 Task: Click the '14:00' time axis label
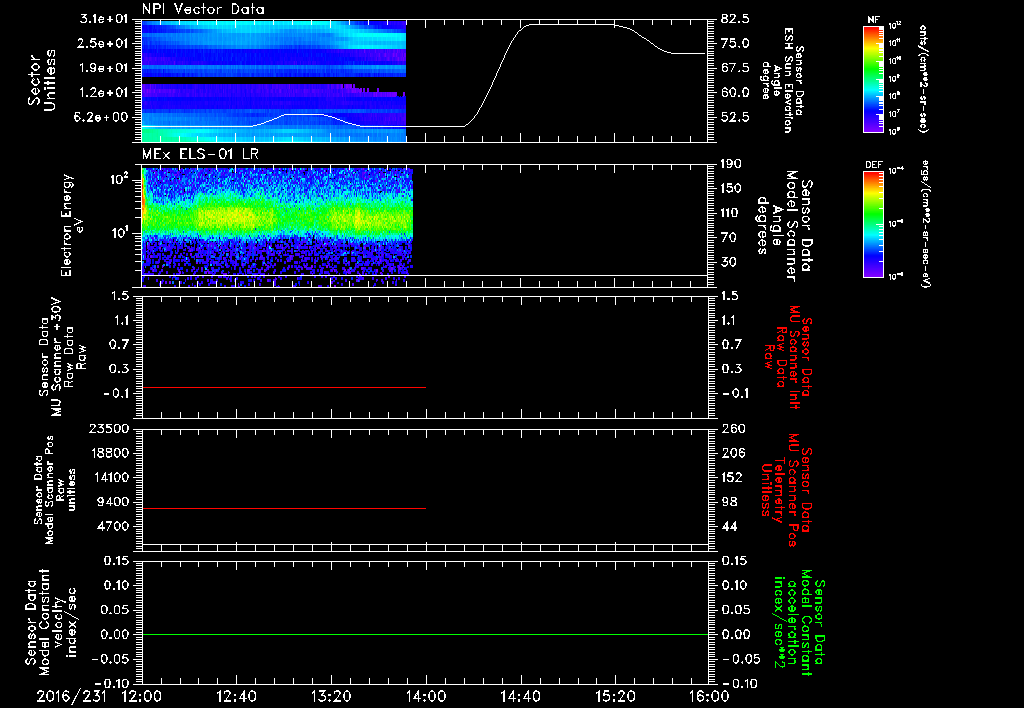[426, 696]
